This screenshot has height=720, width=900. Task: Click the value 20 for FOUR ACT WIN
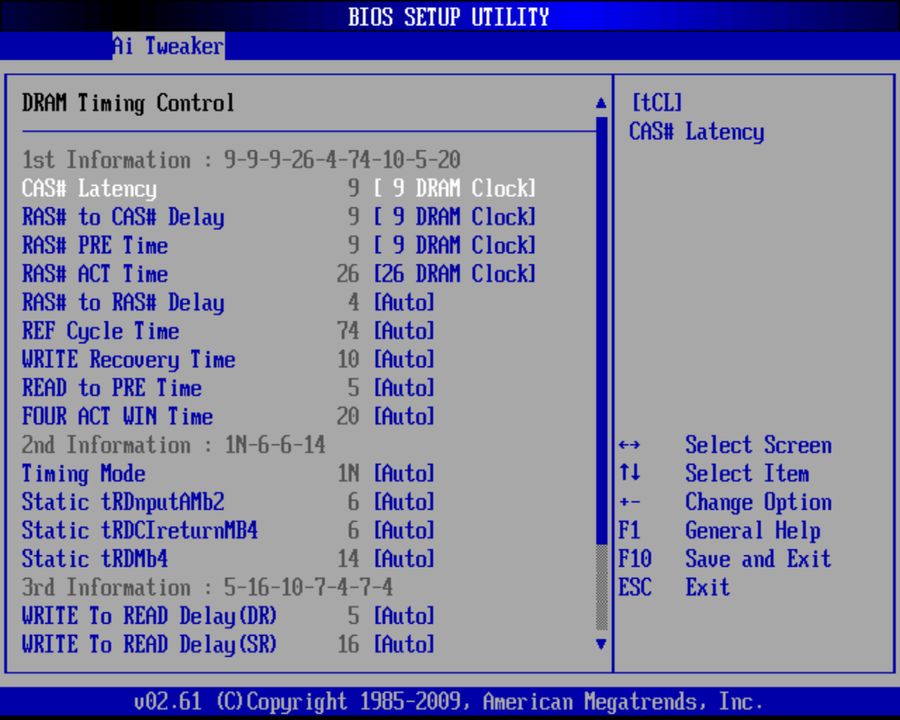pos(348,416)
